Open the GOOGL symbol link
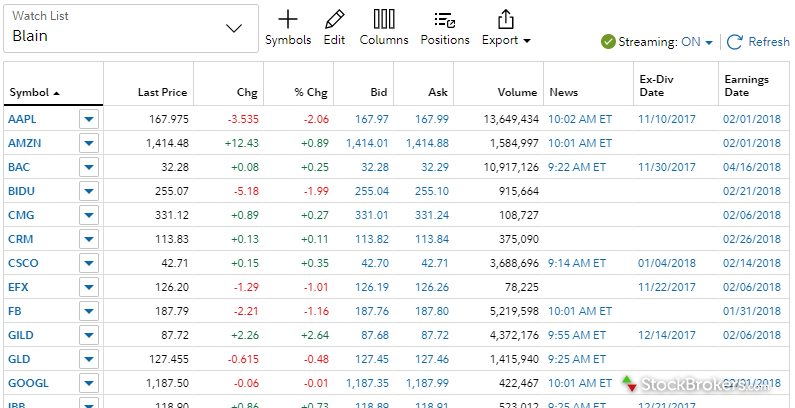 point(28,383)
